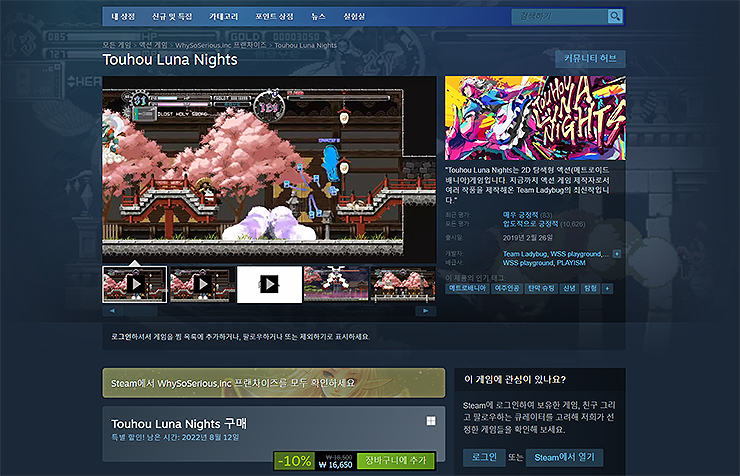The image size is (740, 476).
Task: Click the -10% discount badge
Action: (294, 461)
